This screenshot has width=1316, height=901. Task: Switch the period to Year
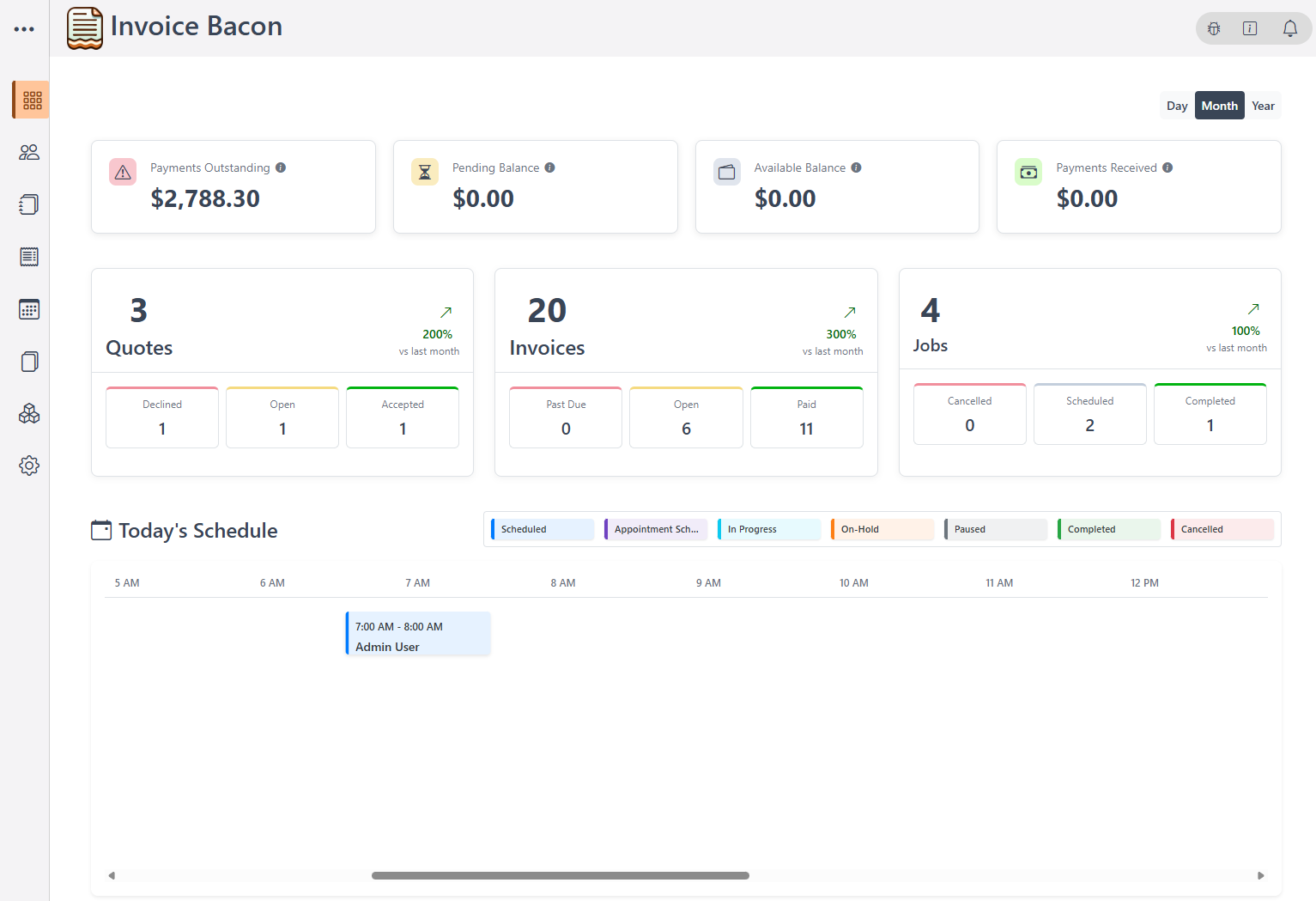[x=1263, y=106]
